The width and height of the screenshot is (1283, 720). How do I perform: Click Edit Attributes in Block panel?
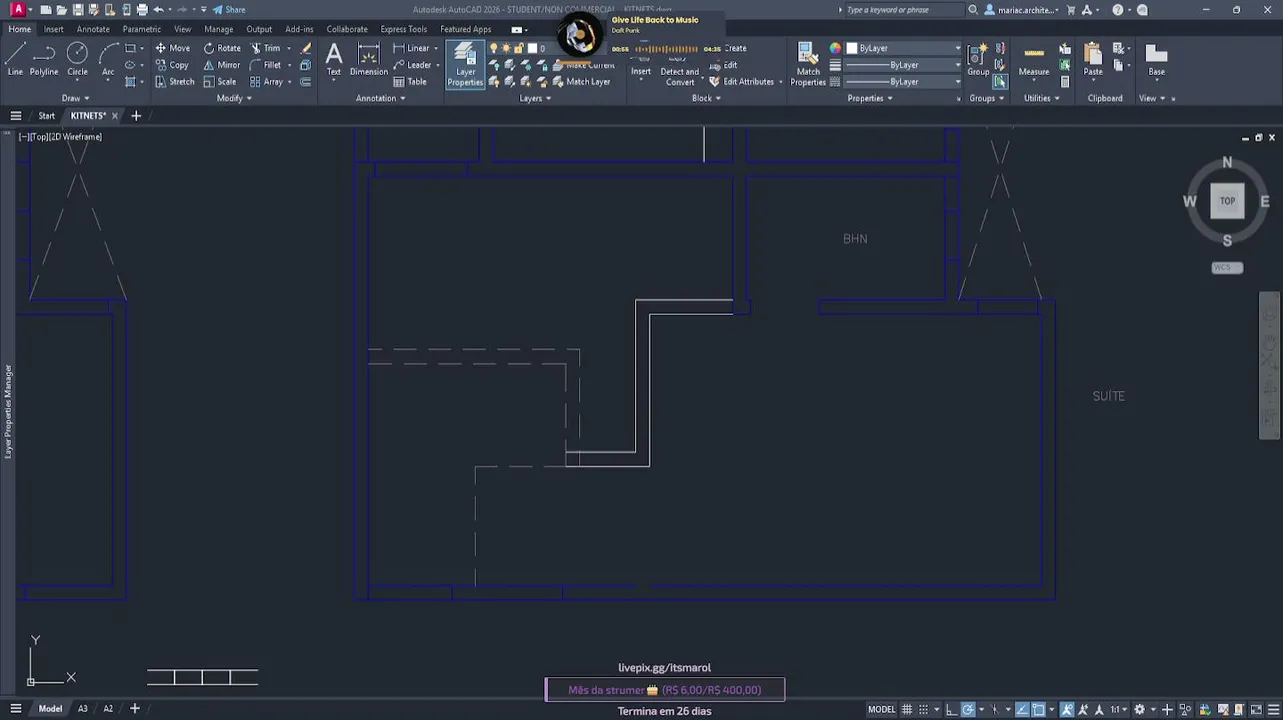pyautogui.click(x=741, y=82)
